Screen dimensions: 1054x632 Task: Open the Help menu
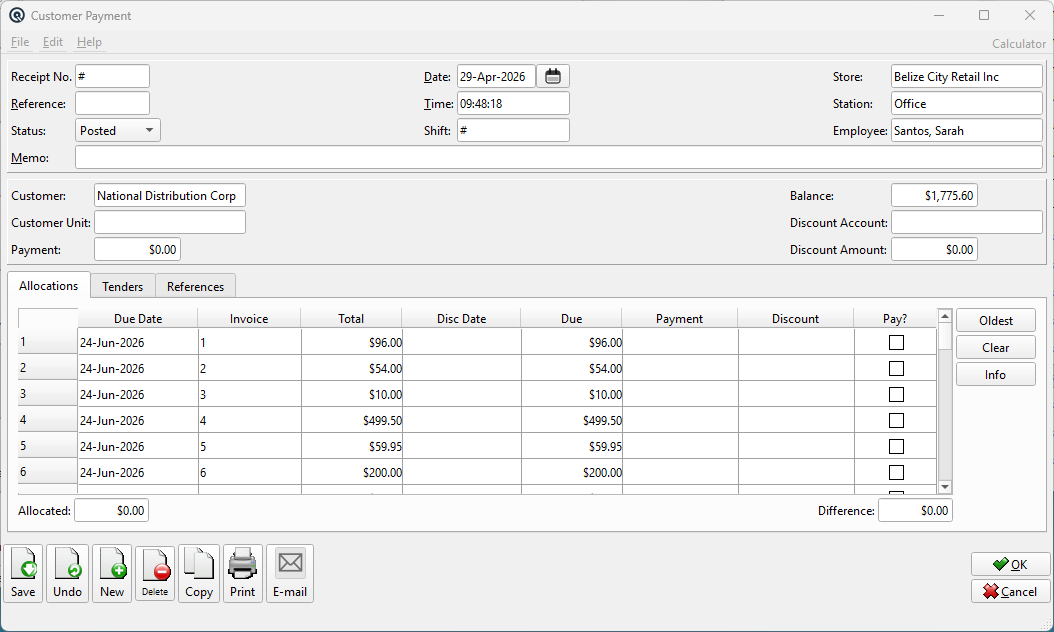[x=89, y=42]
